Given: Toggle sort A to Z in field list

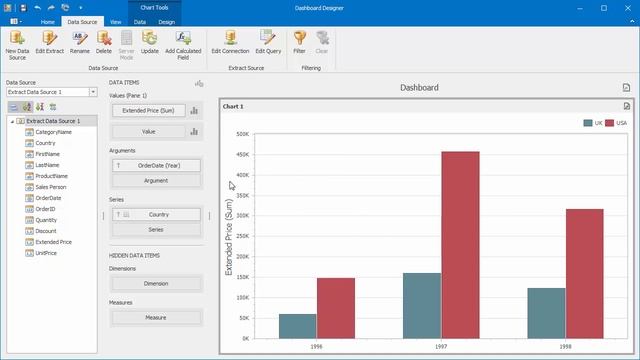Looking at the screenshot, I should pos(27,107).
